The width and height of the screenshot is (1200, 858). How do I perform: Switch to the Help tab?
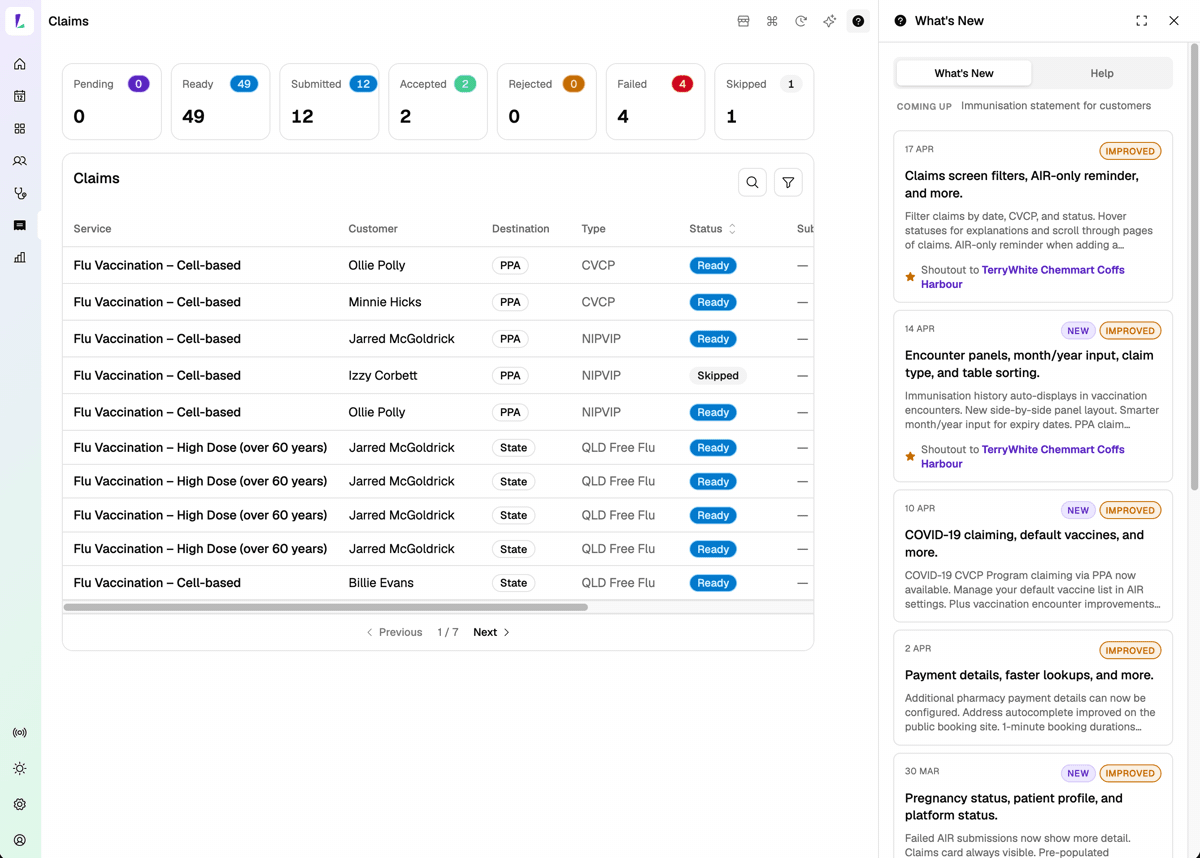click(x=1102, y=73)
